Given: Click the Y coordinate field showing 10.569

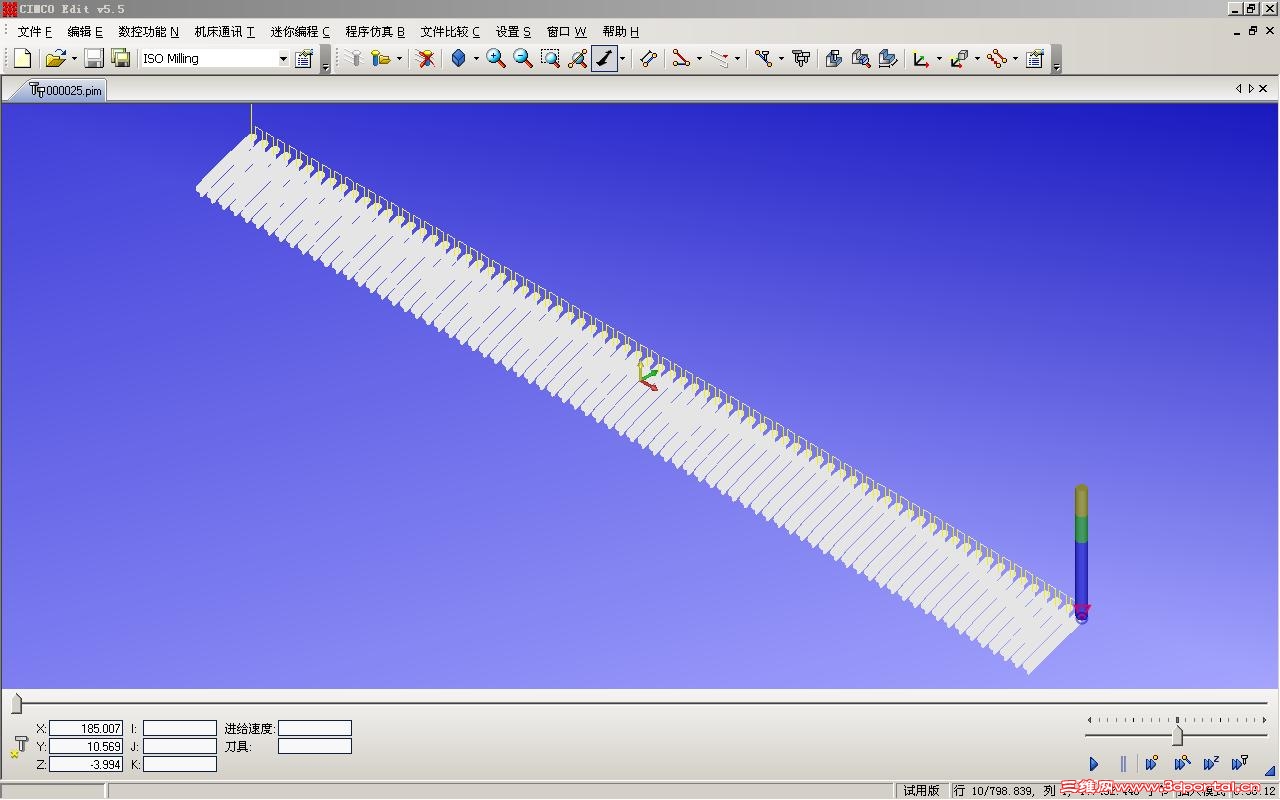Looking at the screenshot, I should 86,746.
